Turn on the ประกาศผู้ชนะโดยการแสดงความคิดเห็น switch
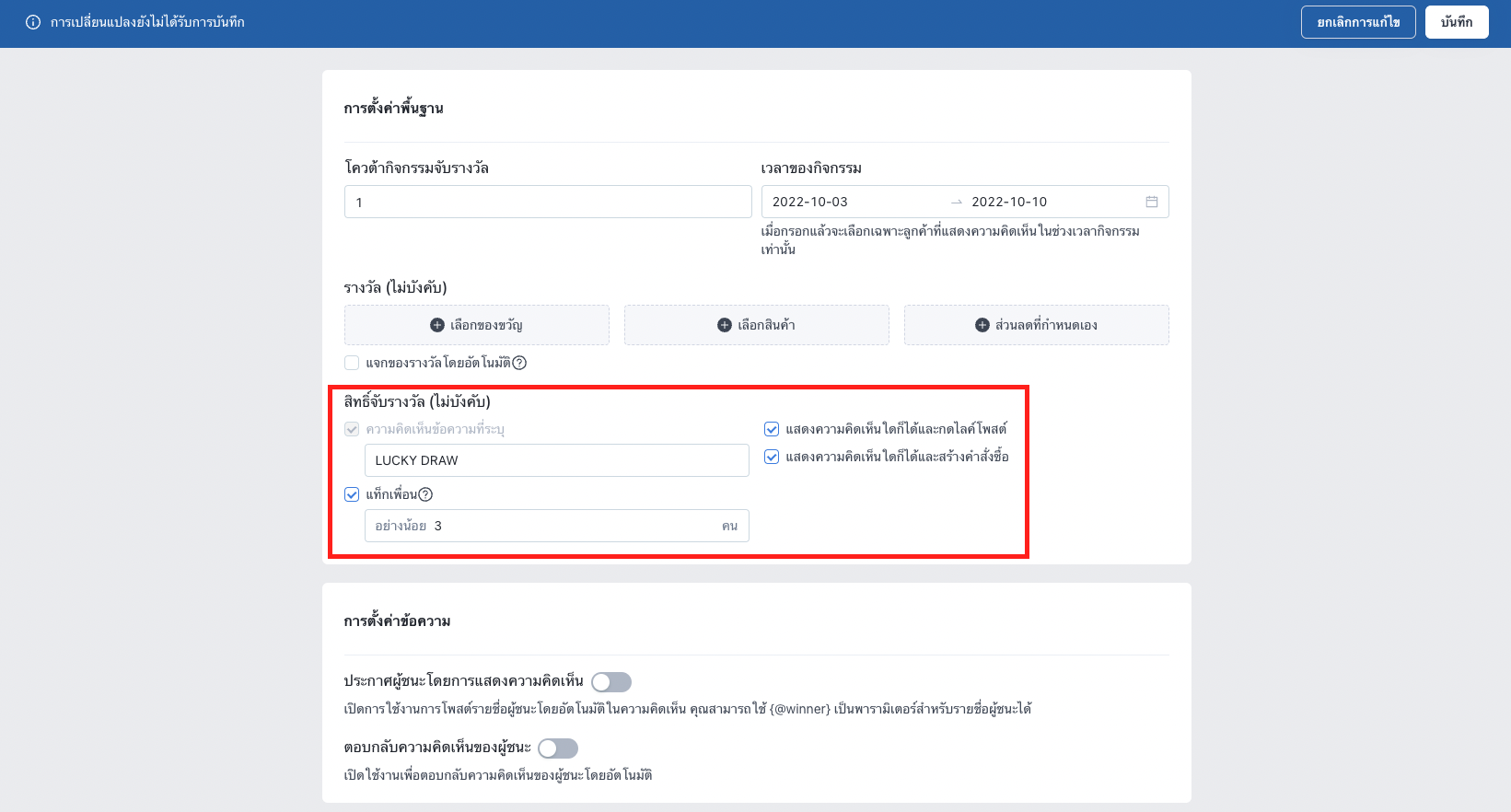Image resolution: width=1511 pixels, height=812 pixels. (611, 682)
